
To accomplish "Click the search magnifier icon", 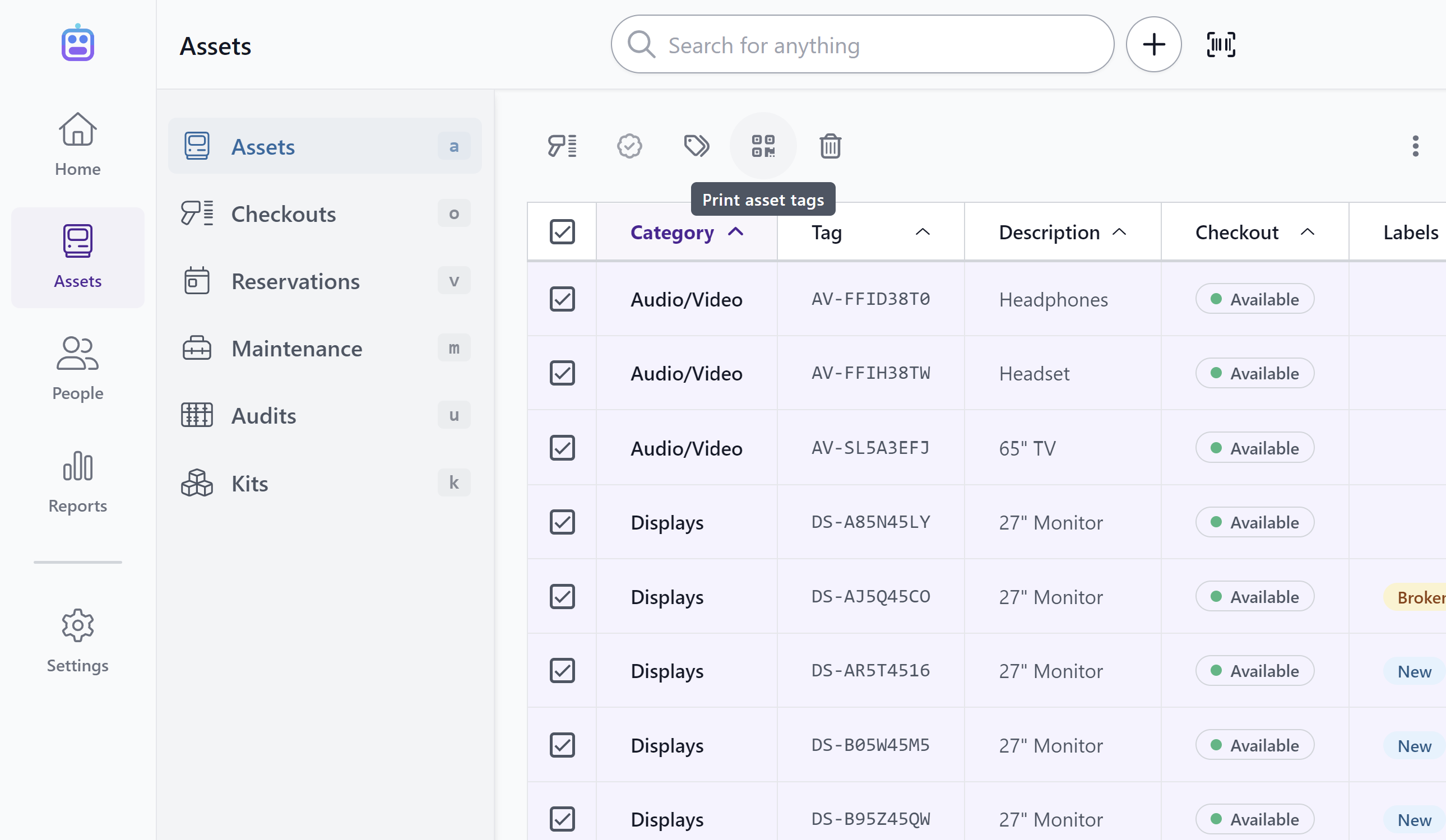I will point(641,44).
